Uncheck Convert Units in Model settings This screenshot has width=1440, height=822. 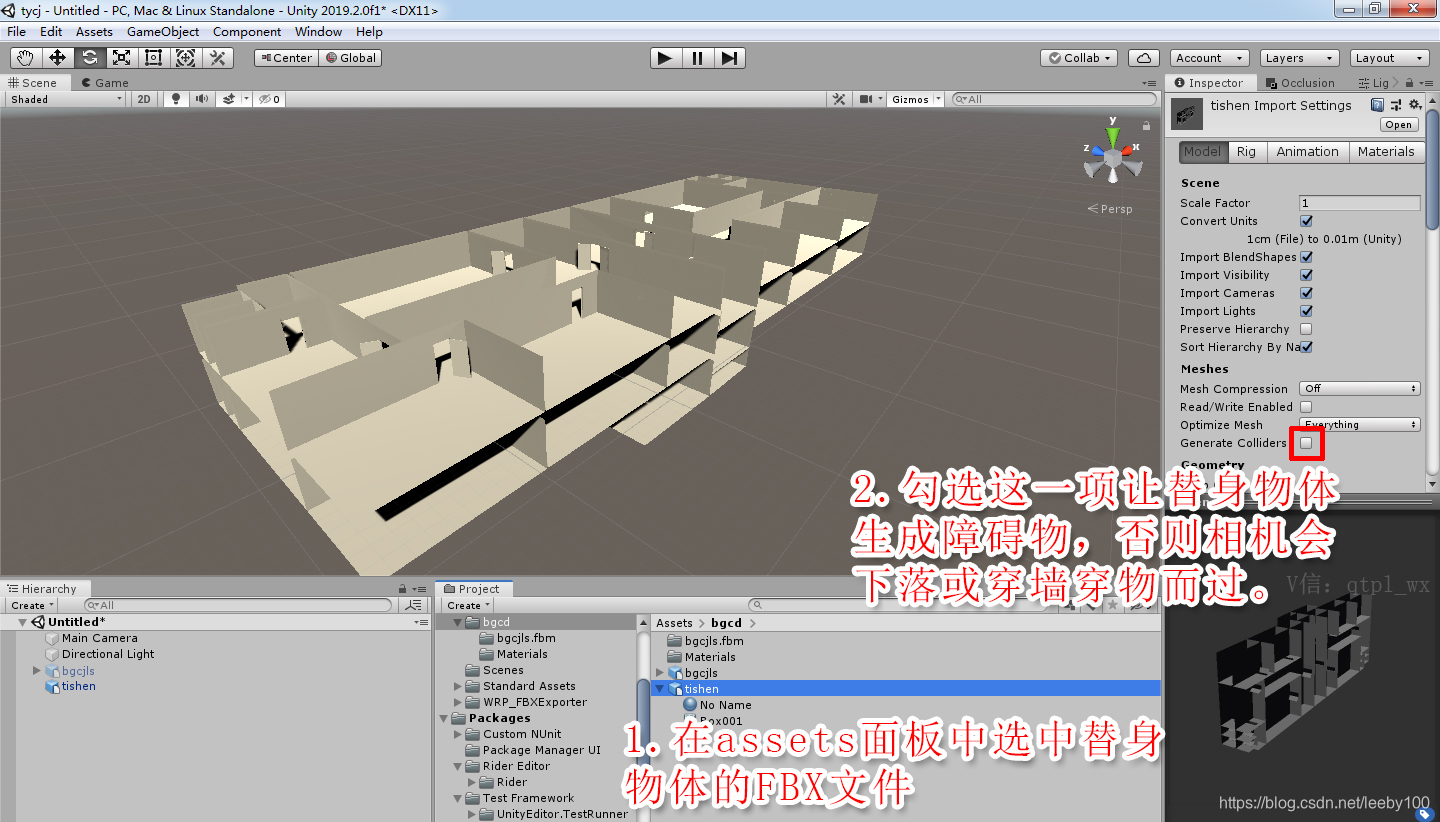(x=1307, y=221)
